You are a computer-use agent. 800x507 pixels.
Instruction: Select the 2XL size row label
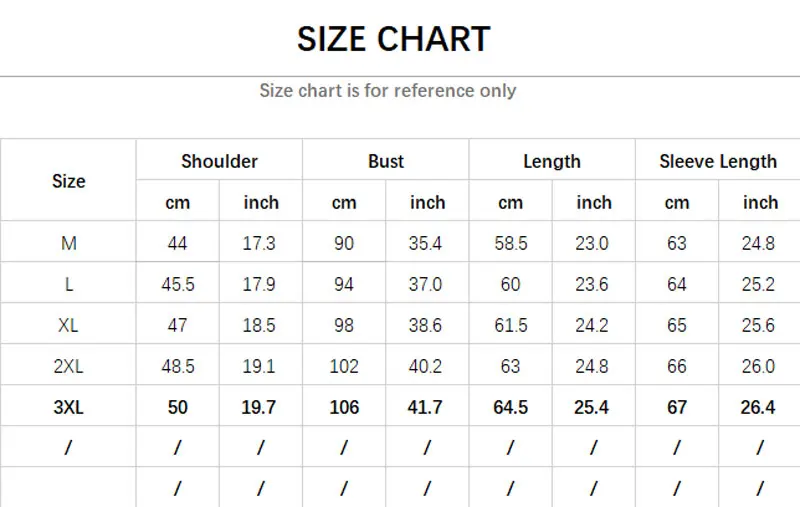tap(68, 366)
